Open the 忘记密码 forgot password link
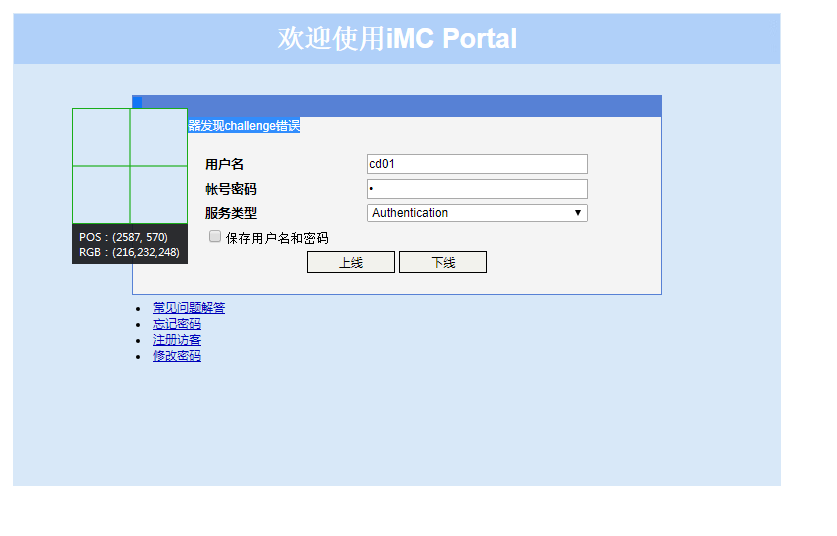 [x=177, y=324]
